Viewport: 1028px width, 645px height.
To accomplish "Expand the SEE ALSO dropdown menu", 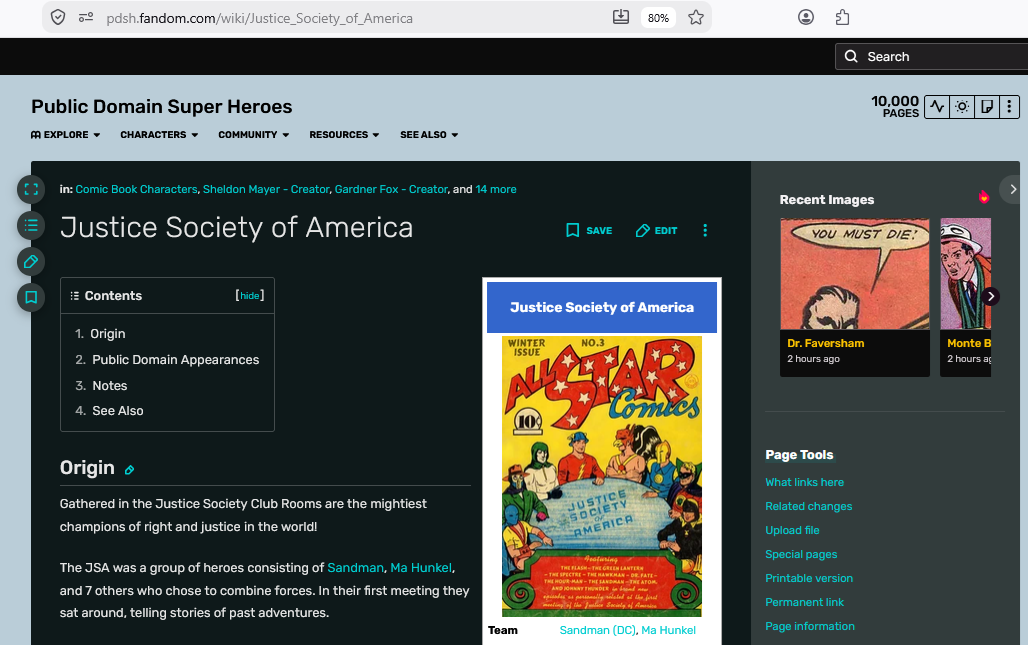I will pyautogui.click(x=429, y=134).
